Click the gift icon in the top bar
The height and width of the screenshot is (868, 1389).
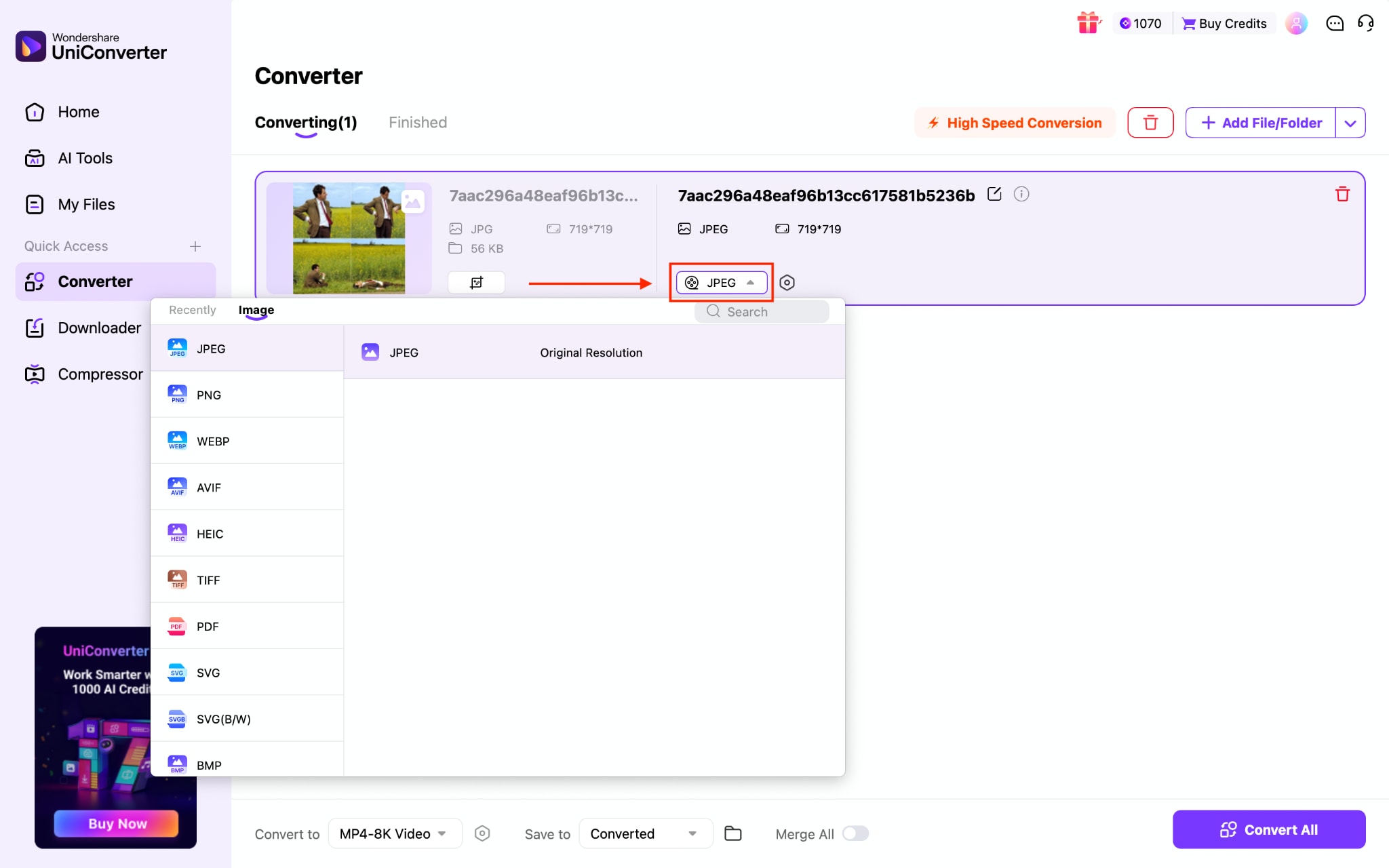point(1088,22)
